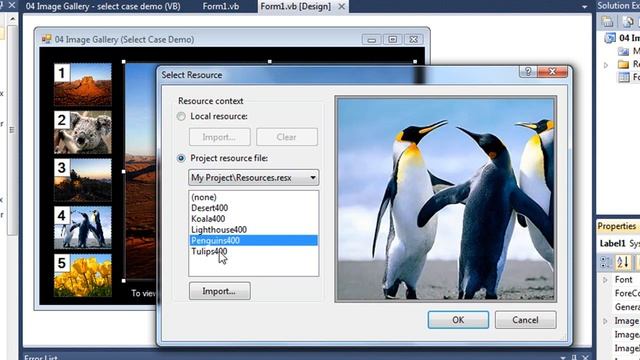Open the Error List window position dropdown arrow

pos(563,358)
